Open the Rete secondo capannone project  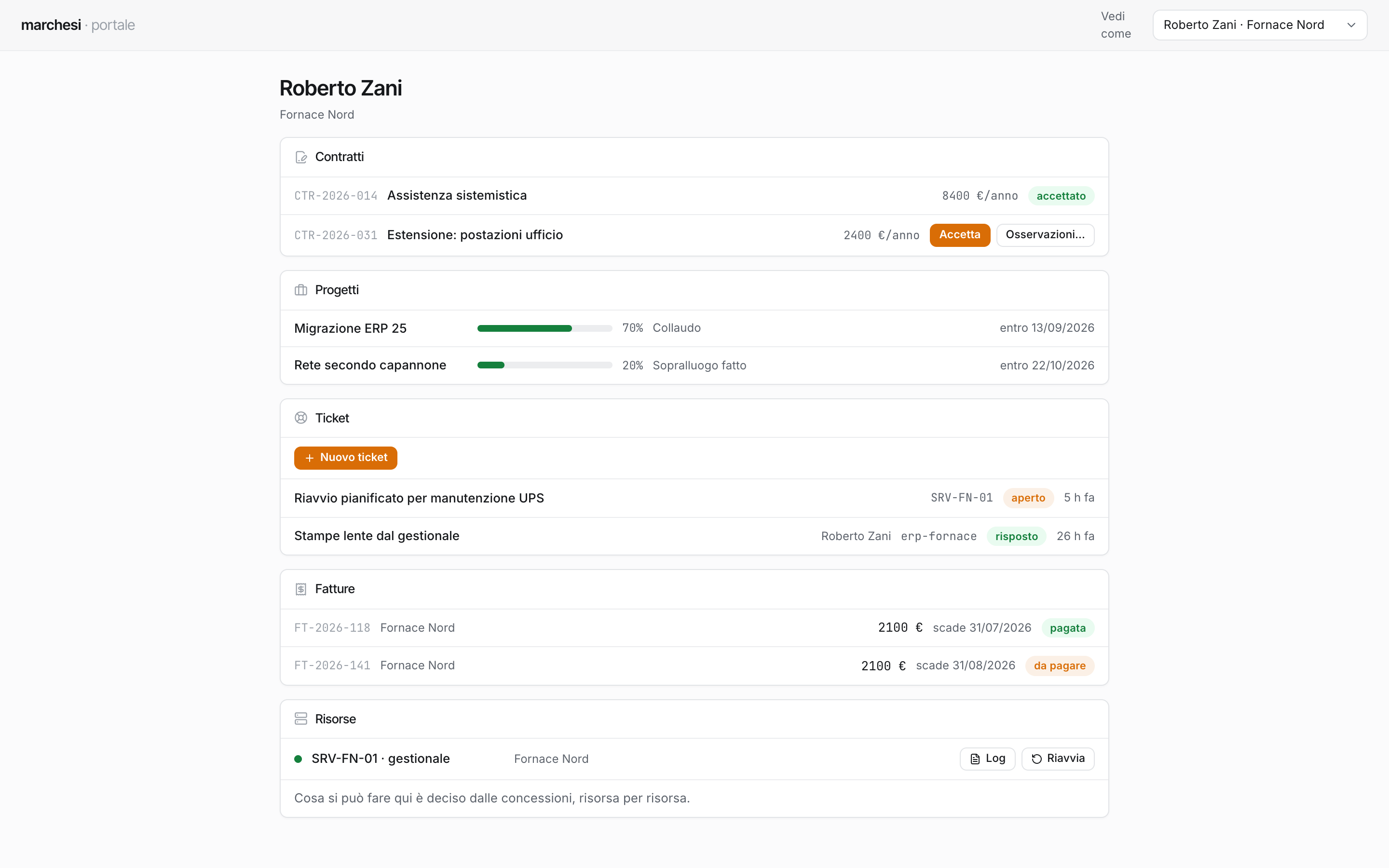tap(370, 365)
